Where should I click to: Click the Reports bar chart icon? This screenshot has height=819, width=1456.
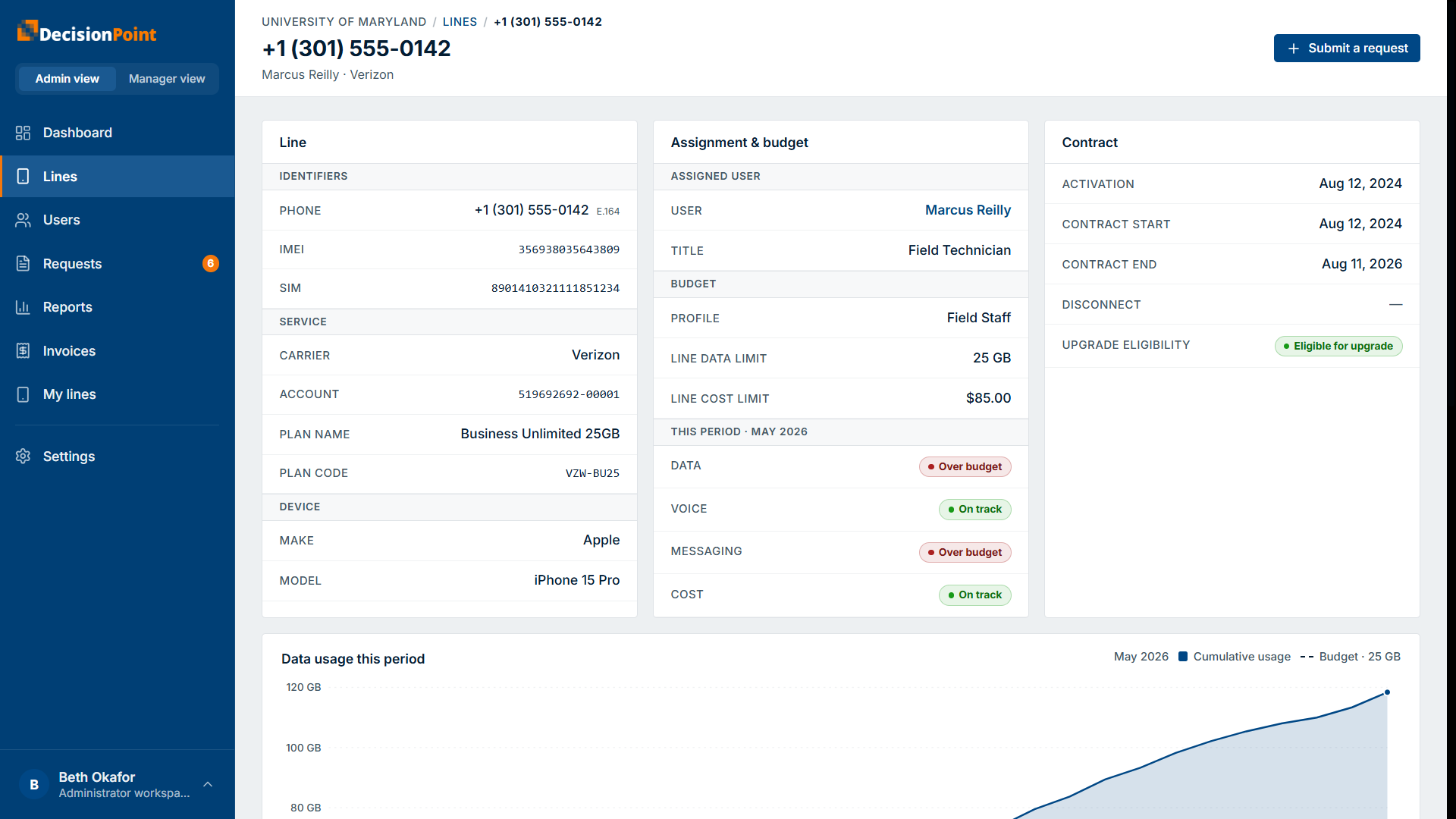pyautogui.click(x=23, y=307)
